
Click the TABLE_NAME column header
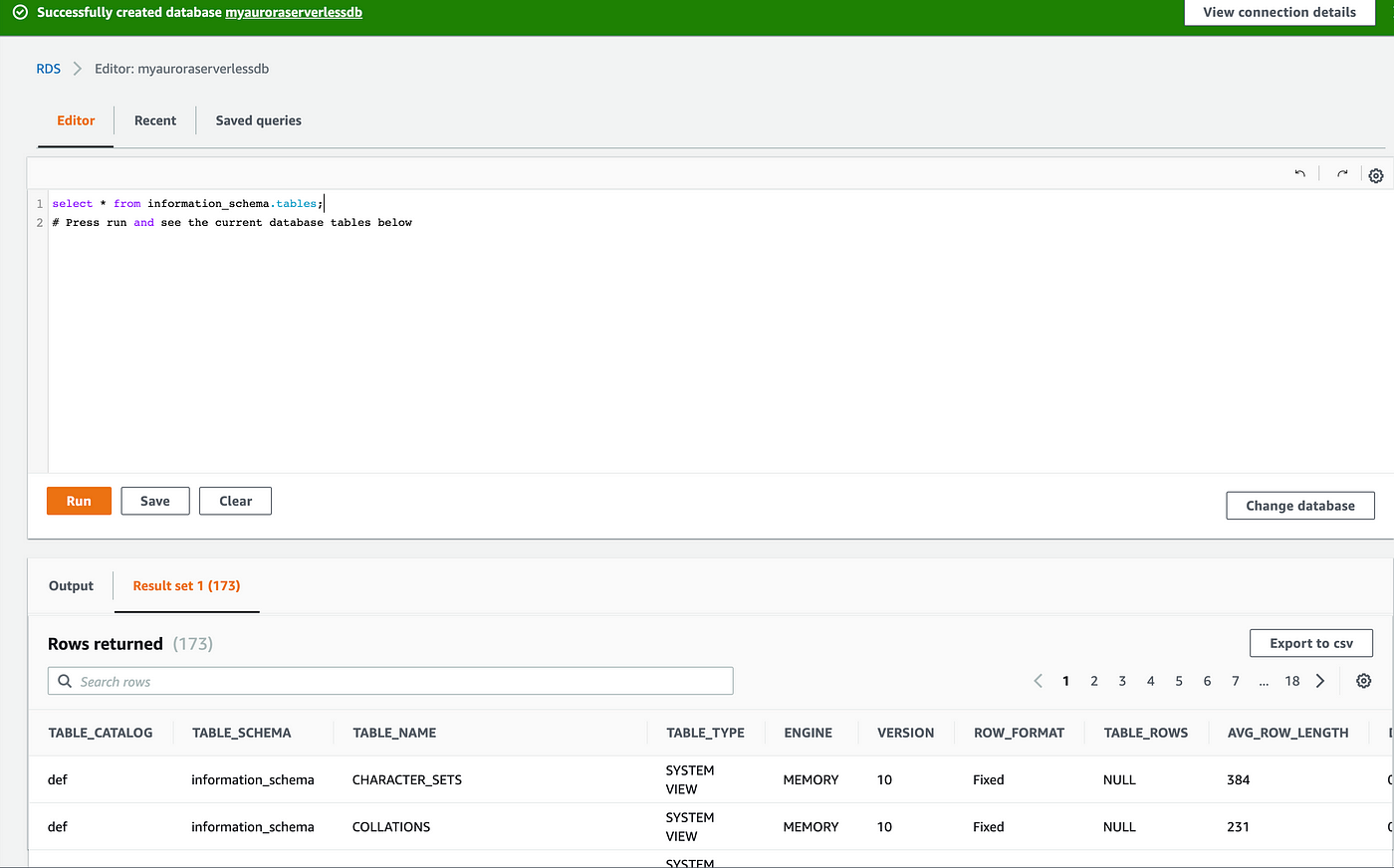coord(394,733)
